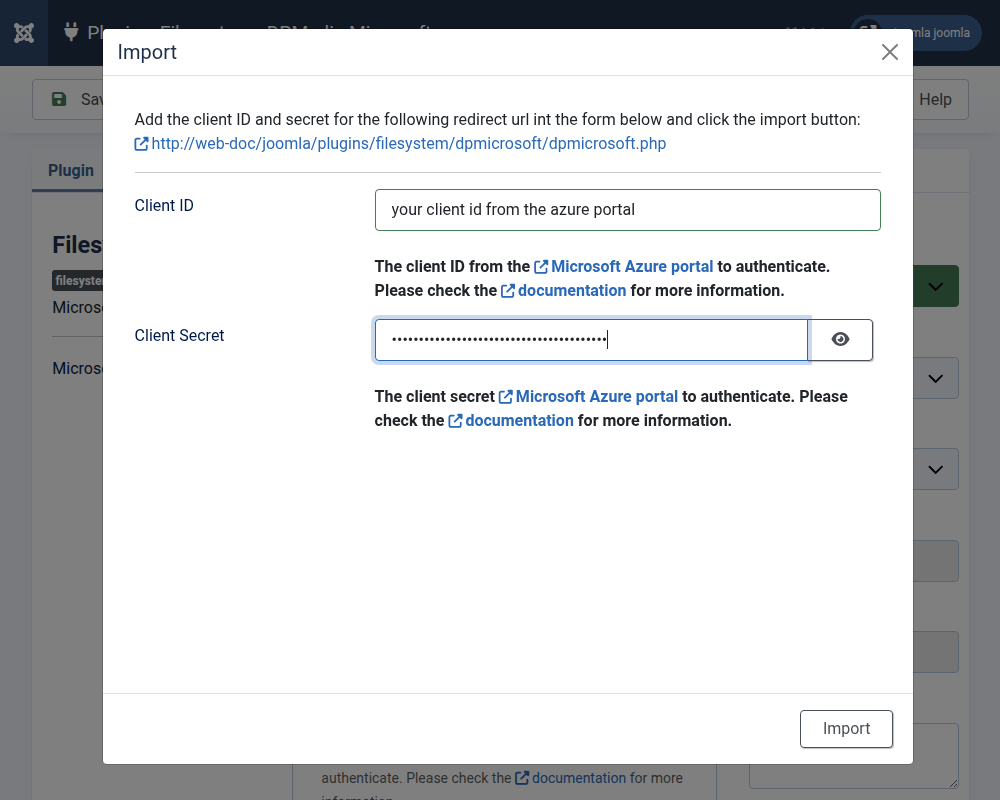Screen dimensions: 1000x800
Task: Focus the Client Secret password field
Action: 590,340
